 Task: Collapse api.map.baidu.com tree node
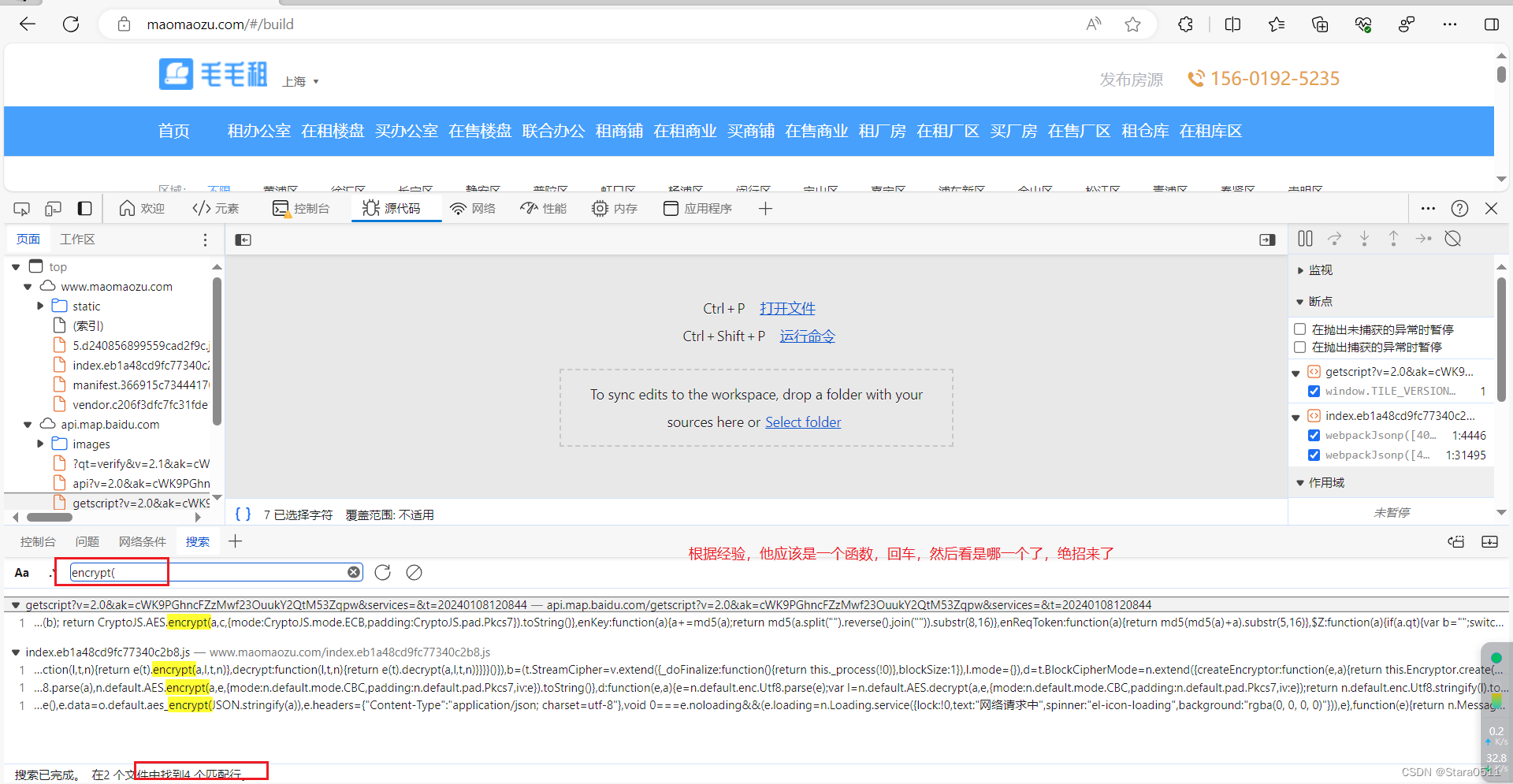28,425
